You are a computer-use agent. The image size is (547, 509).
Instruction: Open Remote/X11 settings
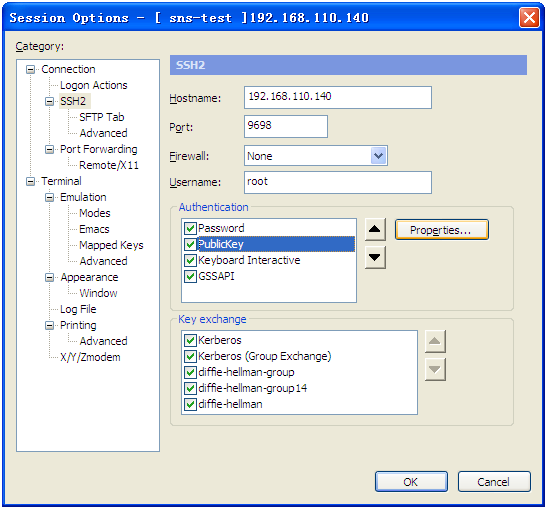tap(109, 165)
